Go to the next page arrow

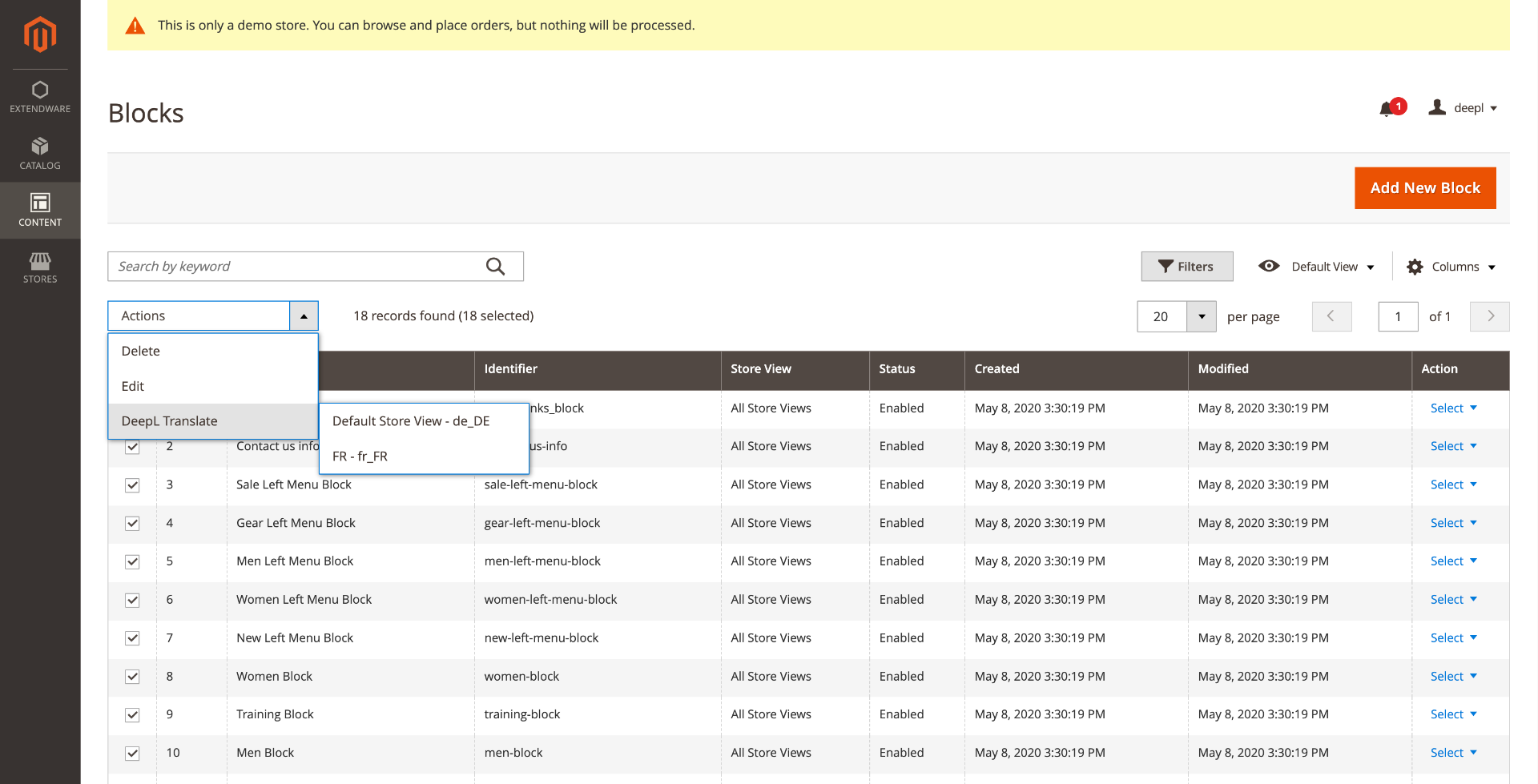click(x=1490, y=316)
